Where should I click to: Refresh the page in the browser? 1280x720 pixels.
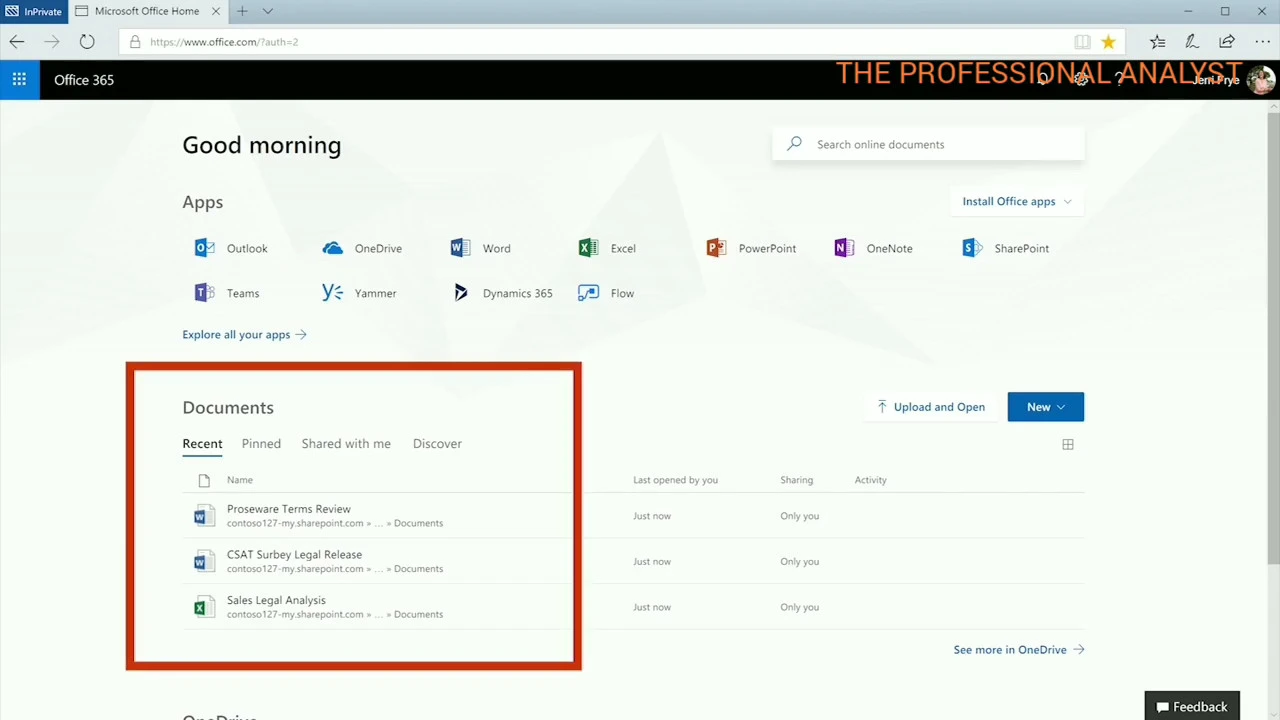pos(87,42)
